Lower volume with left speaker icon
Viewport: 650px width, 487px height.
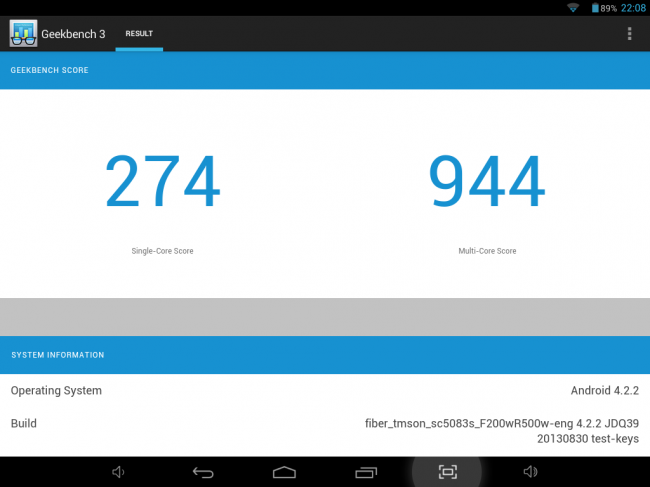coord(119,472)
